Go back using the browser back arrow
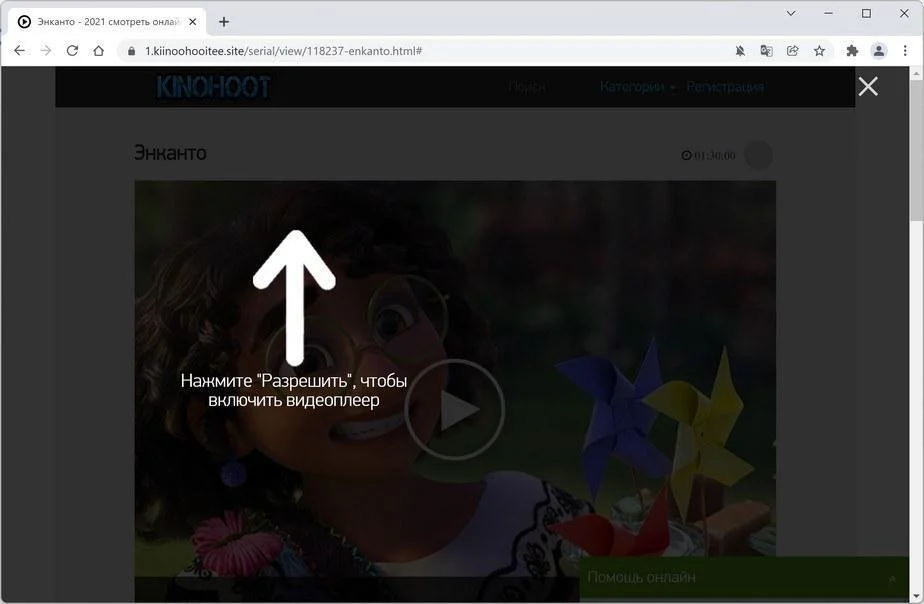The height and width of the screenshot is (604, 924). pyautogui.click(x=19, y=51)
